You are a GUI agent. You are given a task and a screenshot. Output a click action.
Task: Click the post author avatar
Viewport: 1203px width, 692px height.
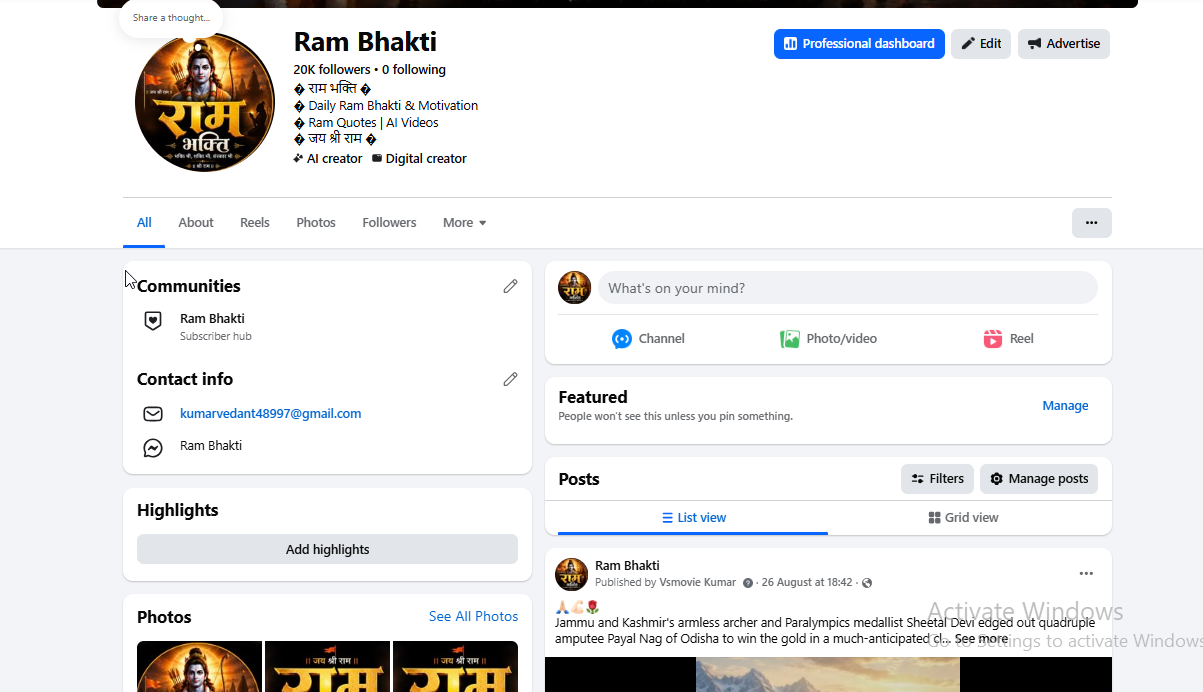[572, 574]
